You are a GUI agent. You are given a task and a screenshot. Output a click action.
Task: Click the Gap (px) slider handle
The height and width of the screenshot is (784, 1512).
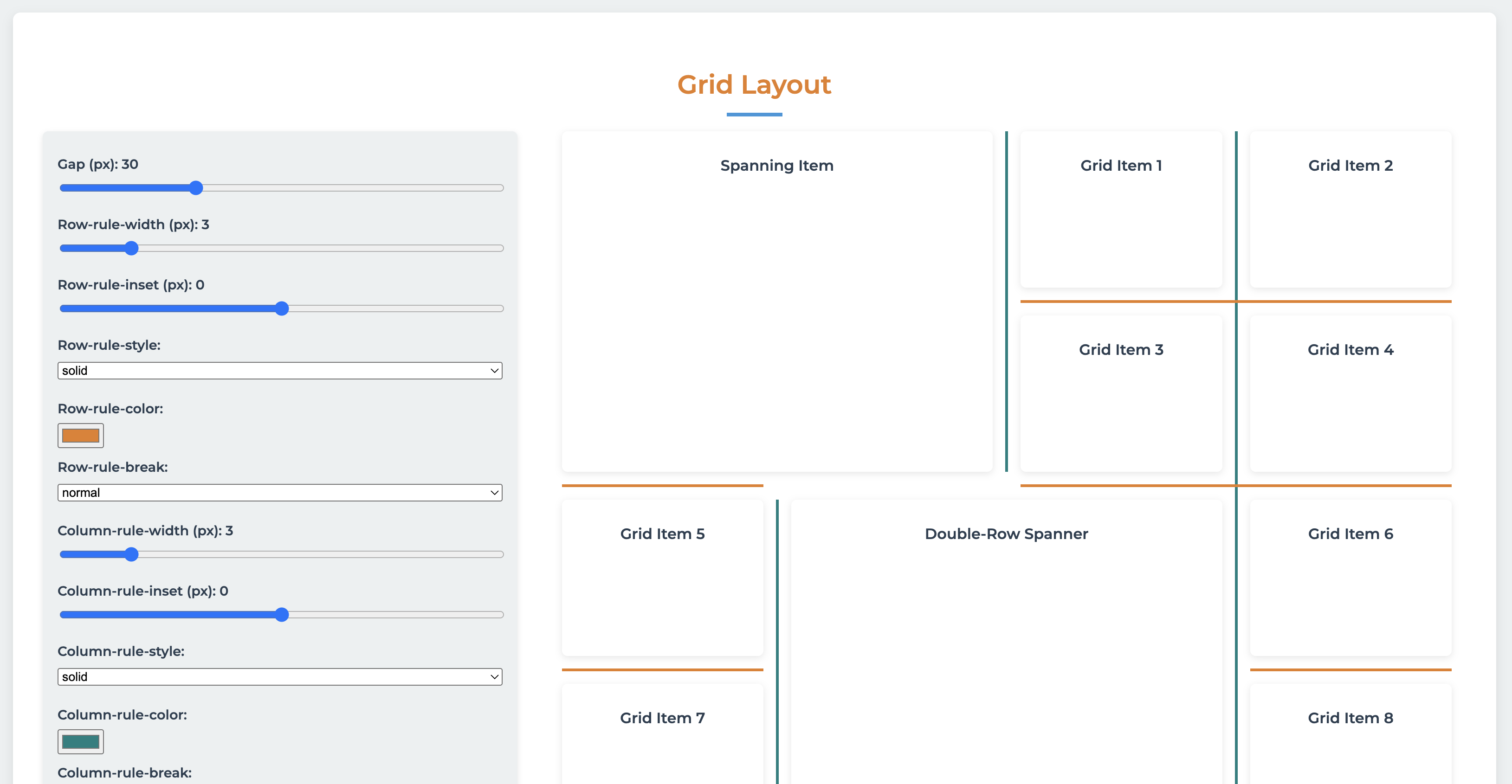pos(196,188)
